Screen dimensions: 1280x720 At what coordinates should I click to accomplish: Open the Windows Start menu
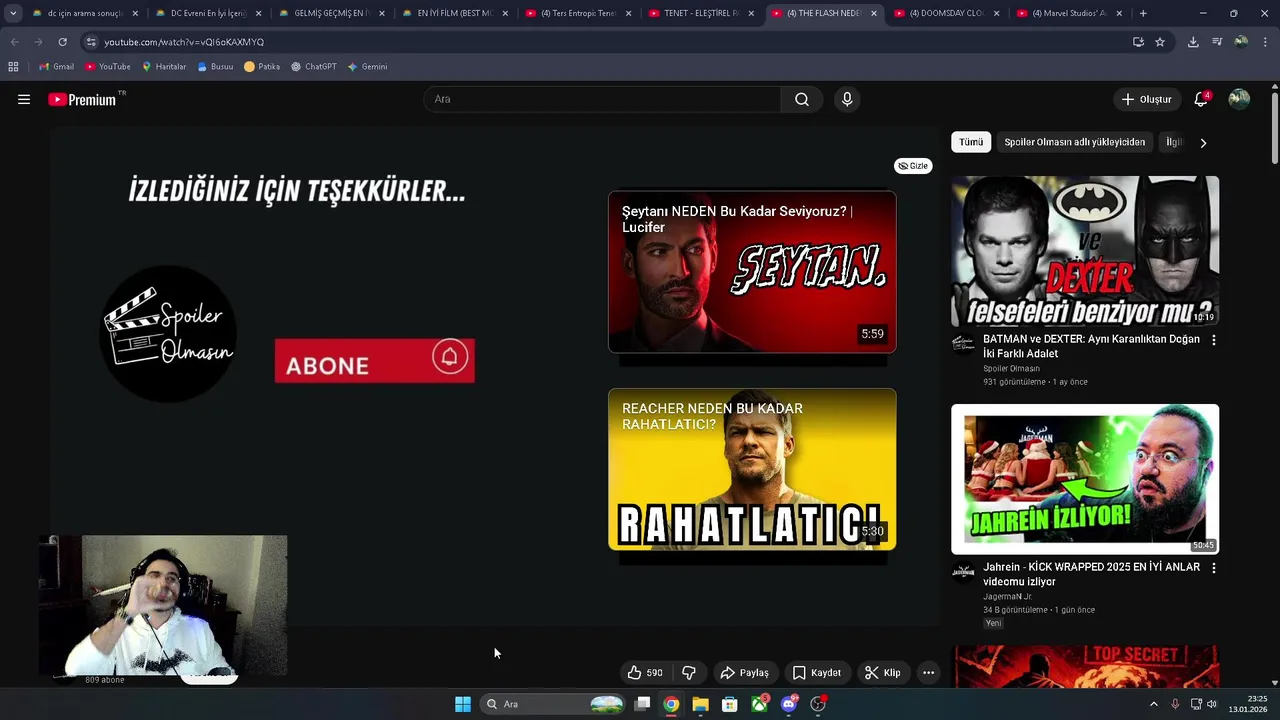tap(463, 704)
